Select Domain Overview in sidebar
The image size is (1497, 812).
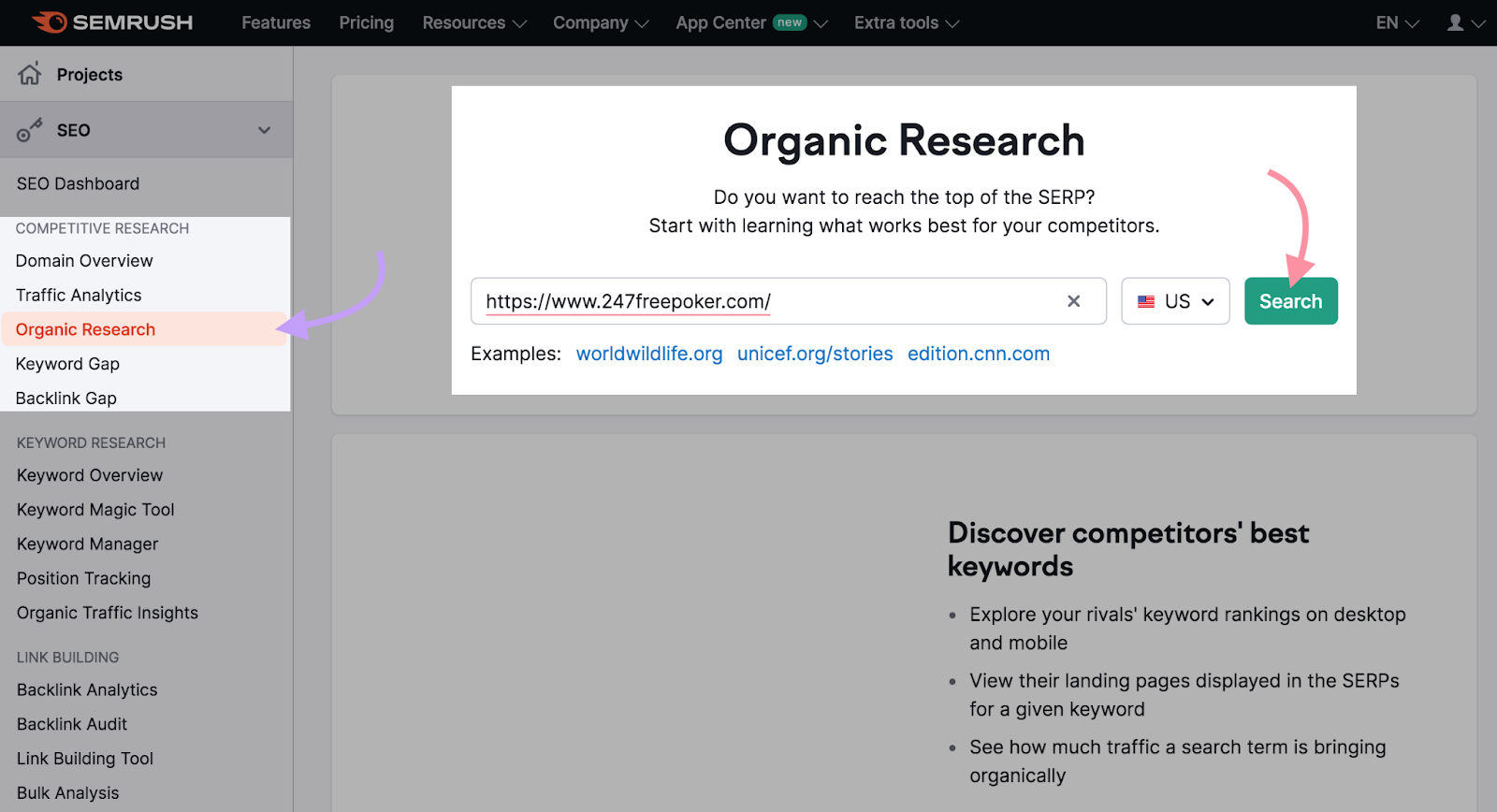[84, 261]
